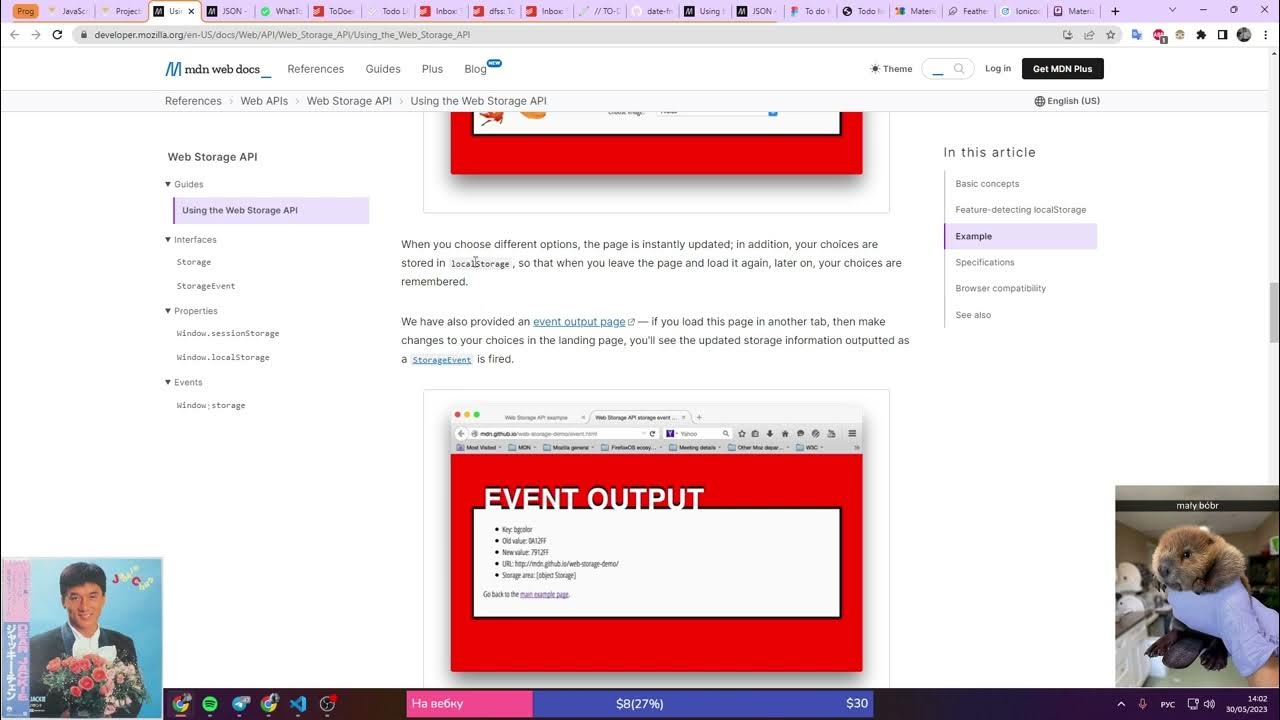Open the English (US) language selector

pos(1067,101)
